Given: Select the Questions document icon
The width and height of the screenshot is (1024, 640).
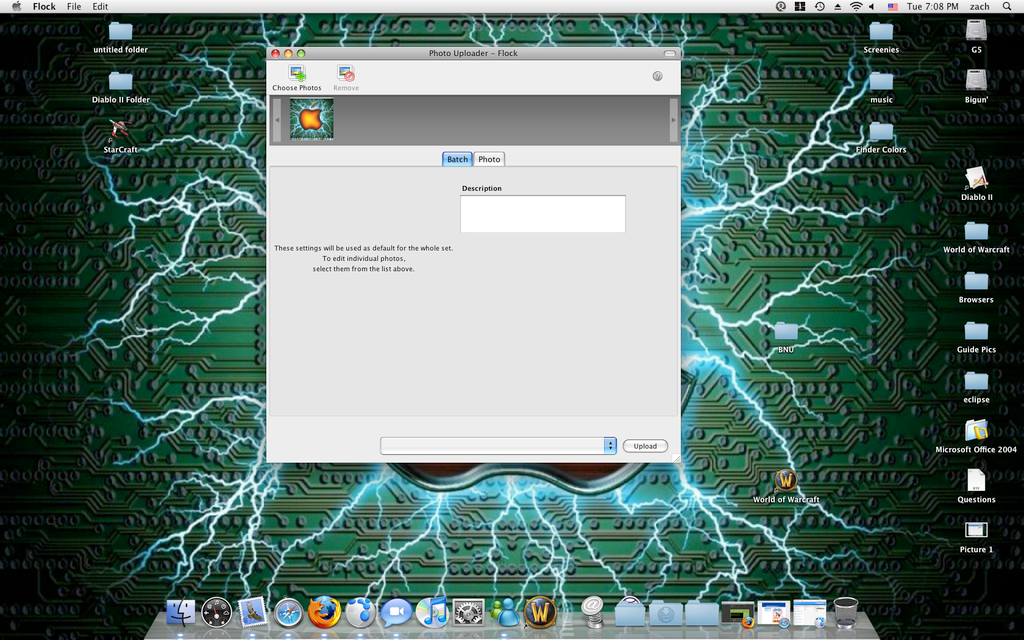Looking at the screenshot, I should (x=976, y=487).
